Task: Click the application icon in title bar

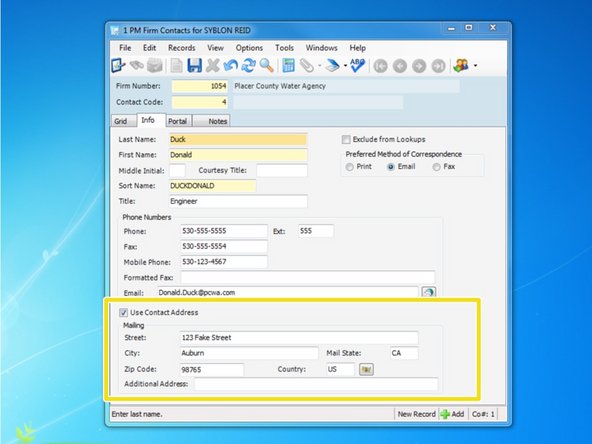Action: click(x=115, y=31)
